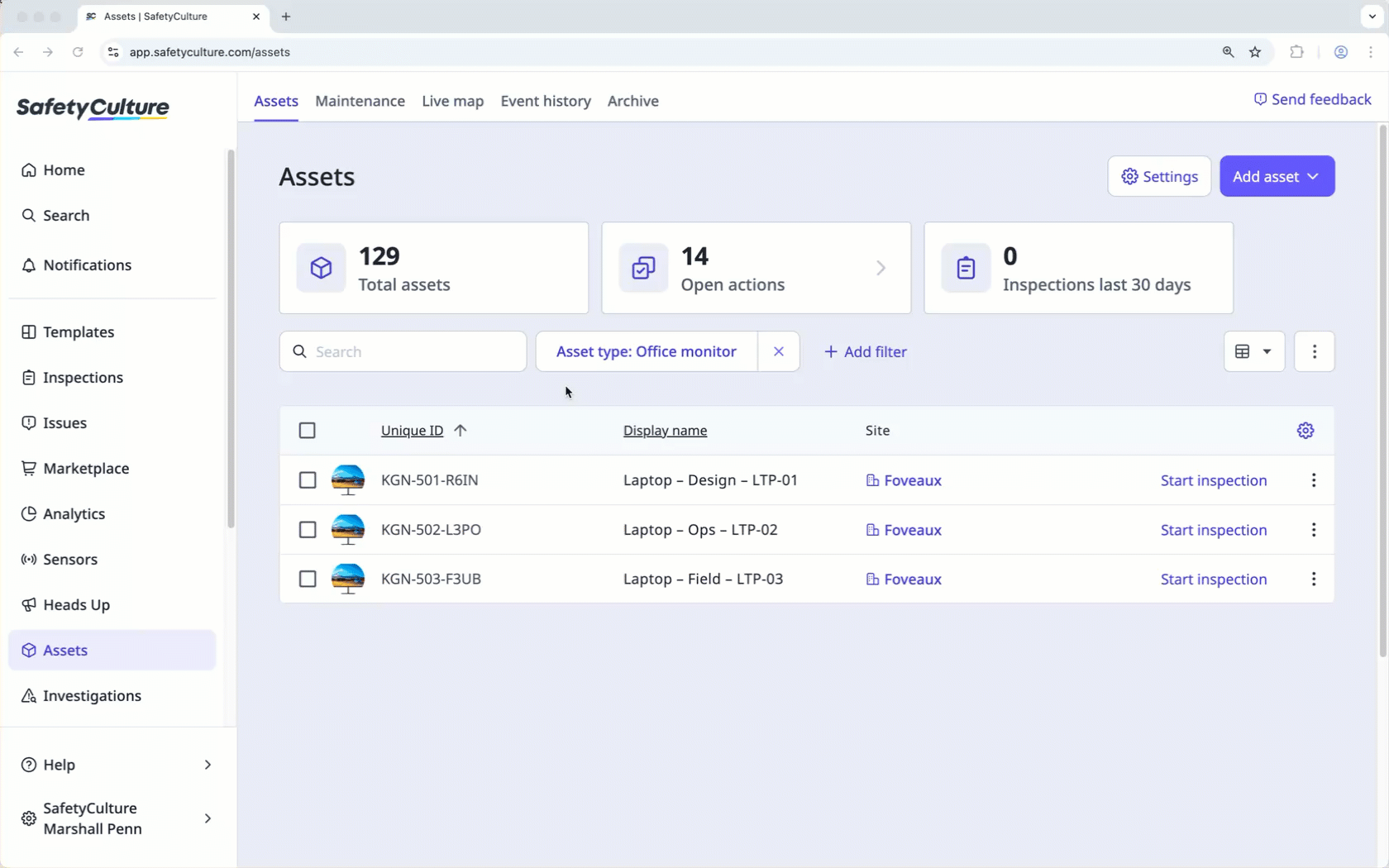The width and height of the screenshot is (1389, 868).
Task: Open the Asset type Office monitor filter
Action: 647,351
